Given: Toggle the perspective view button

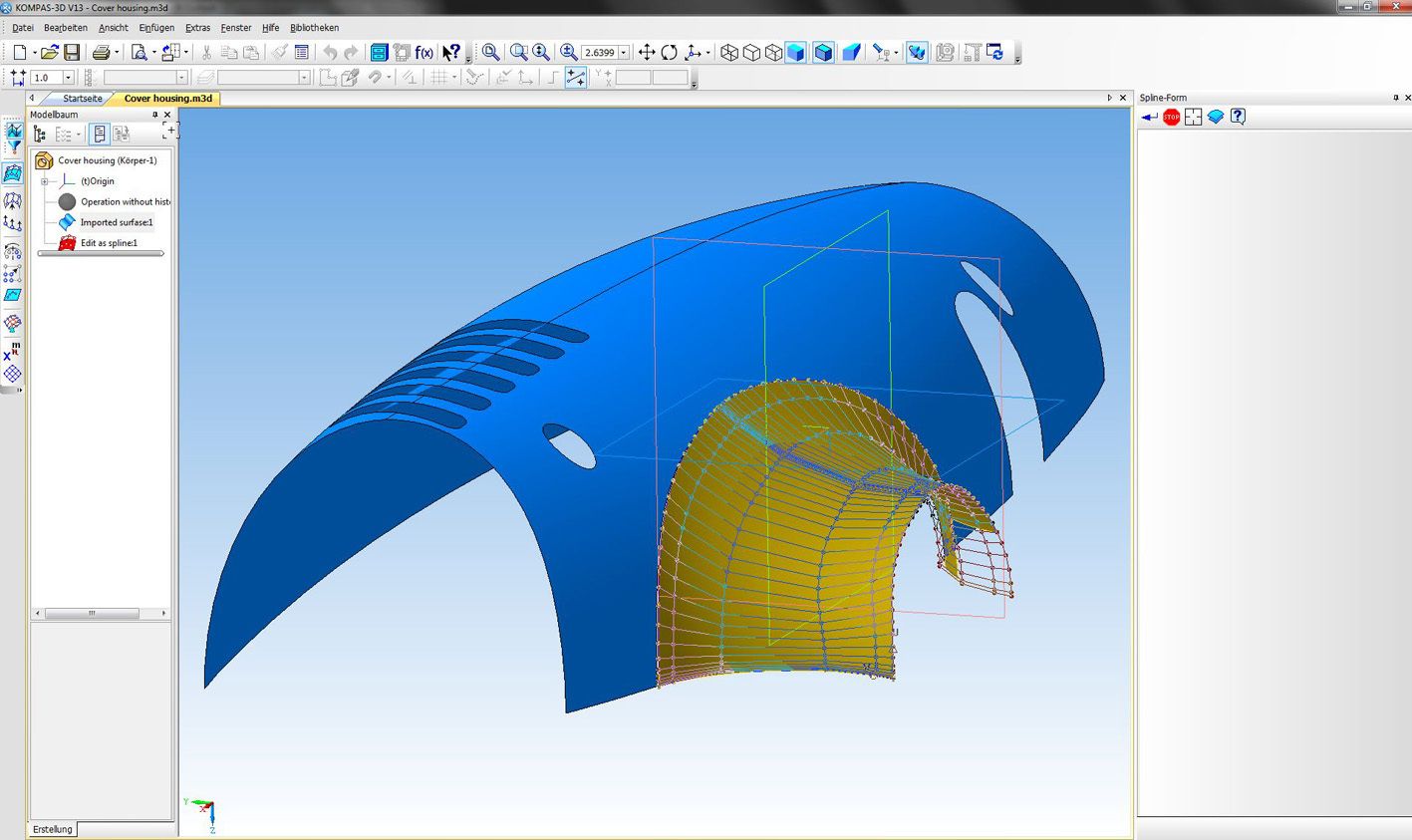Looking at the screenshot, I should pos(851,53).
